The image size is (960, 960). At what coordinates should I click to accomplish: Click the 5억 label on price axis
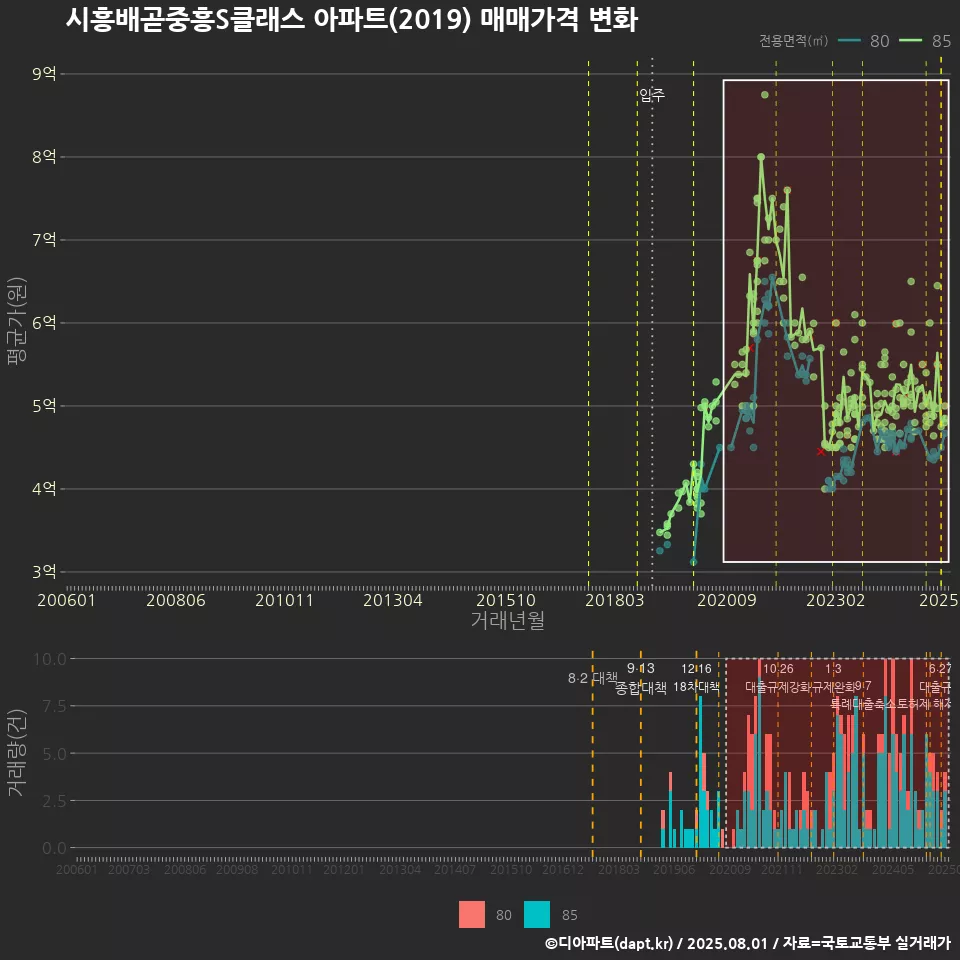pyautogui.click(x=44, y=406)
